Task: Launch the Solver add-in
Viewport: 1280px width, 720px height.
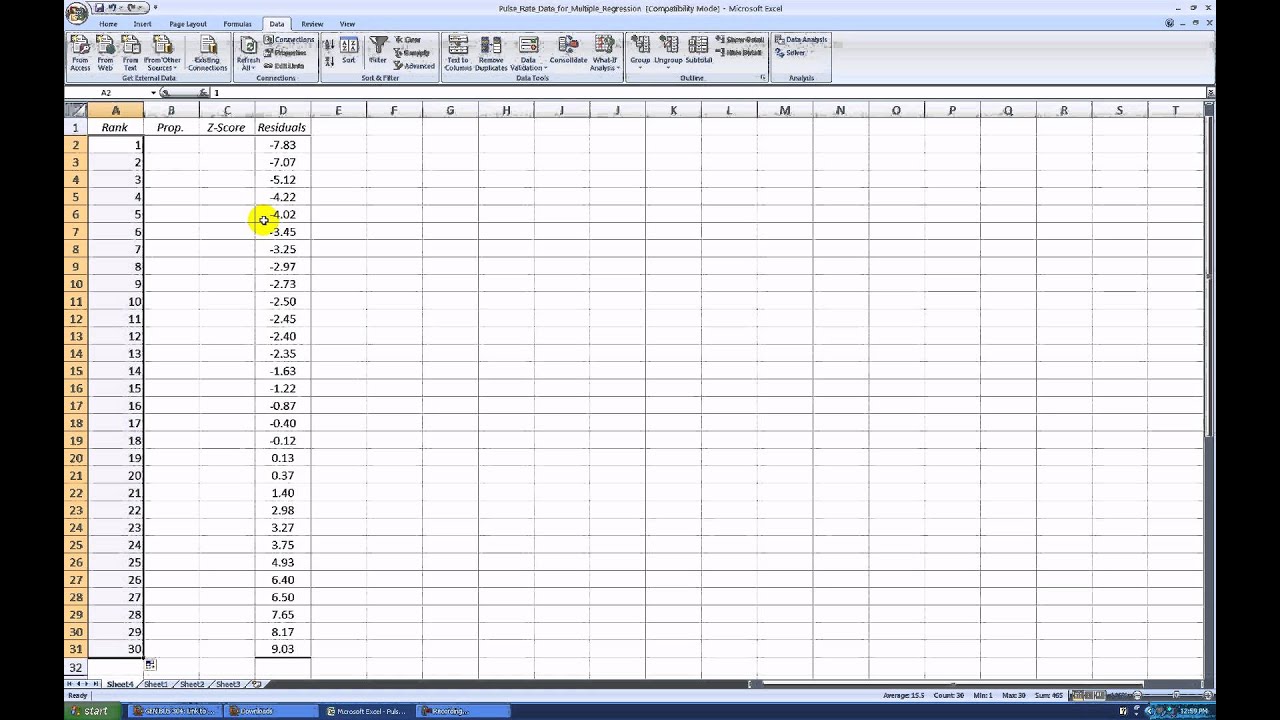Action: 790,53
